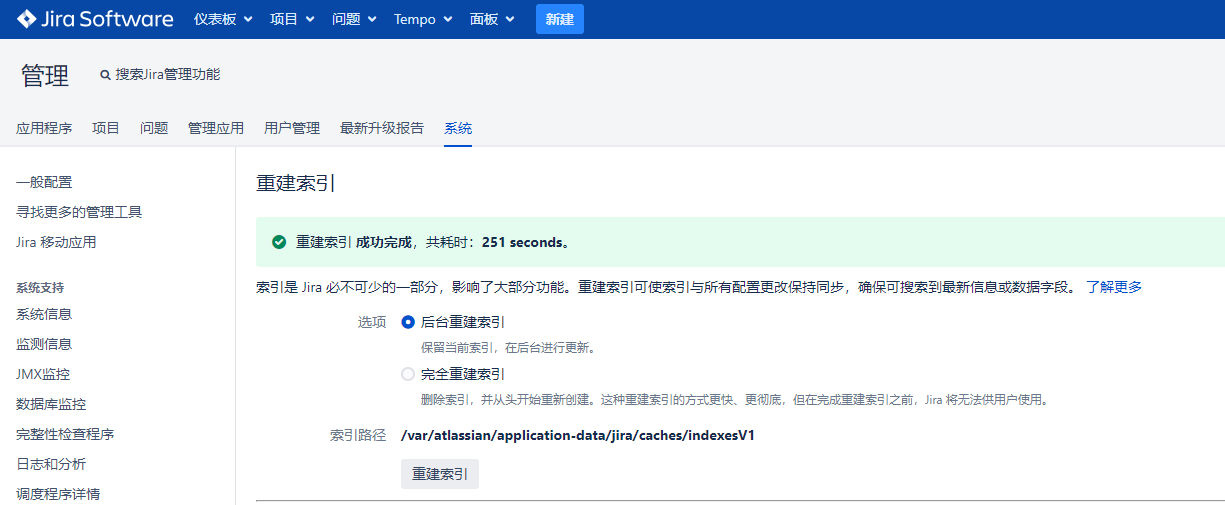This screenshot has width=1225, height=505.
Task: Open JMX监控 in the sidebar
Action: 43,374
